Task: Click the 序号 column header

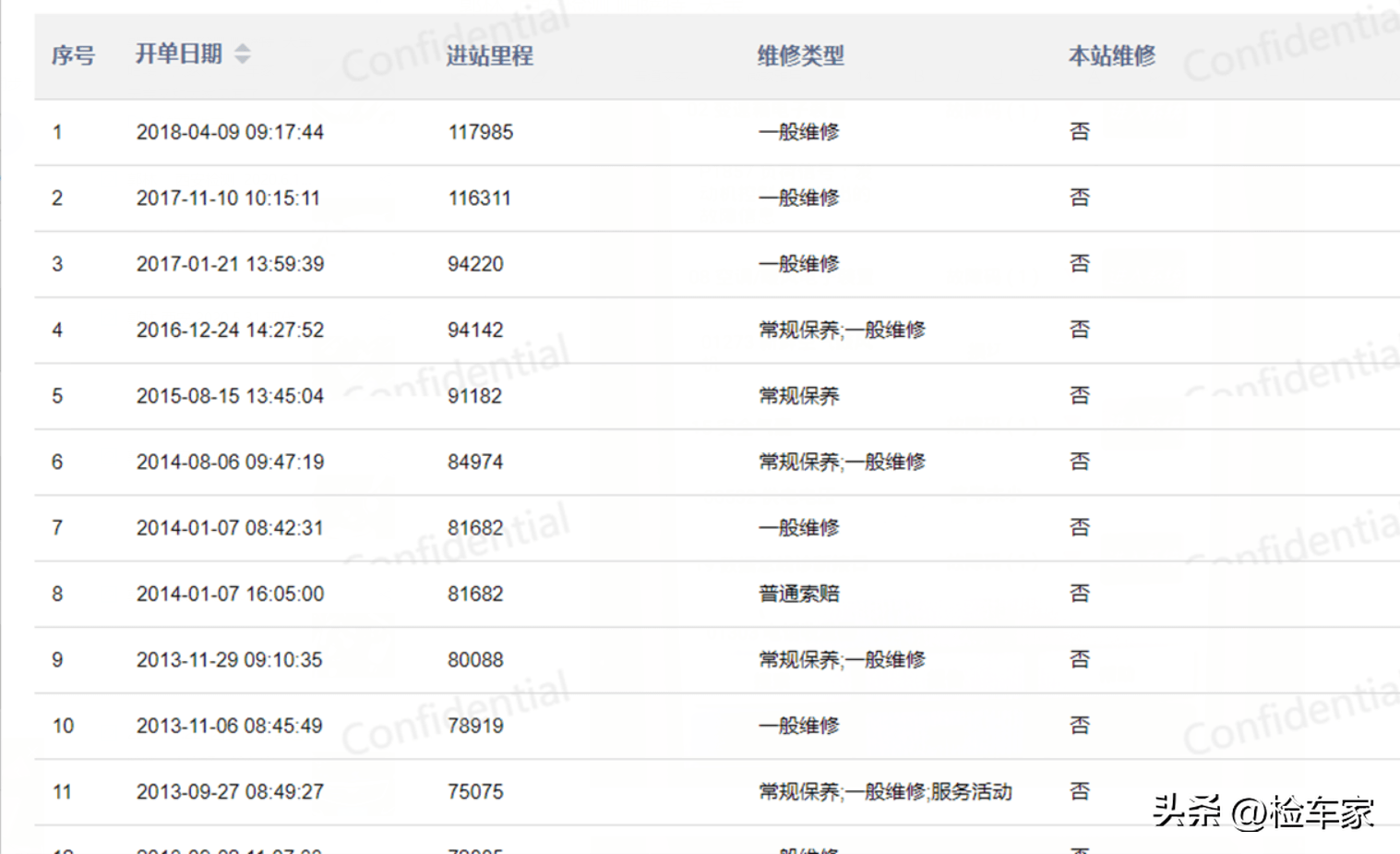Action: [73, 55]
